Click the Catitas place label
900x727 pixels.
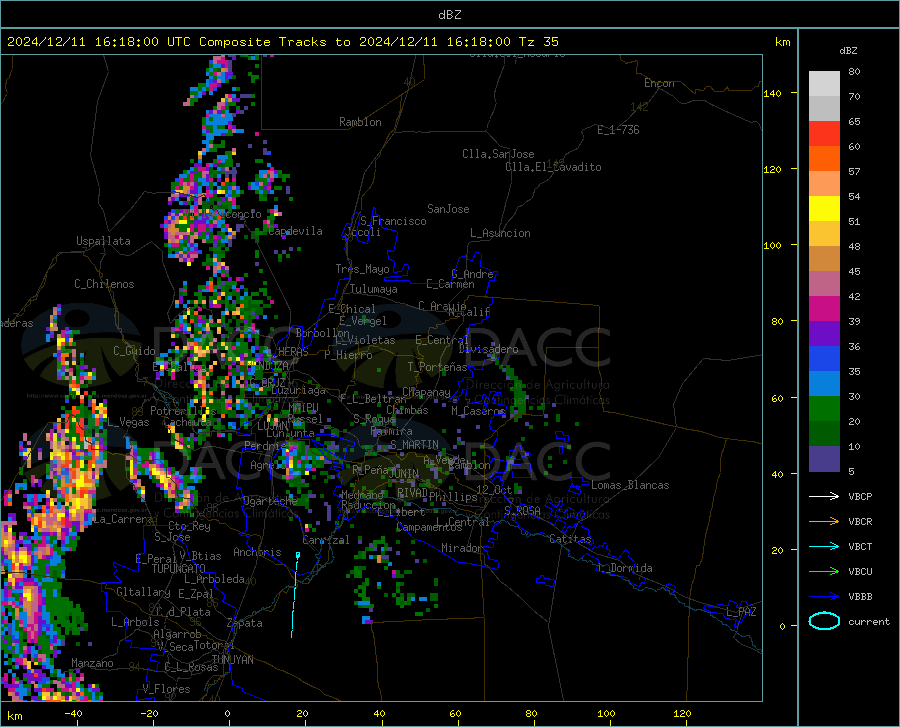570,539
